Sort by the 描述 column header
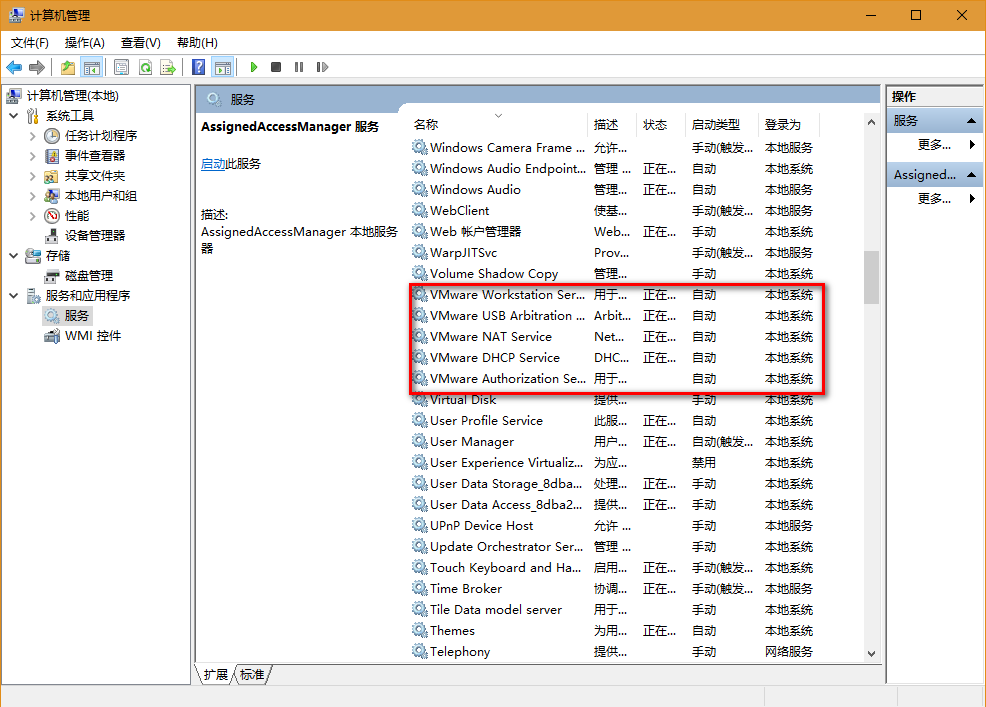Screen dimensions: 986x707 coord(612,125)
